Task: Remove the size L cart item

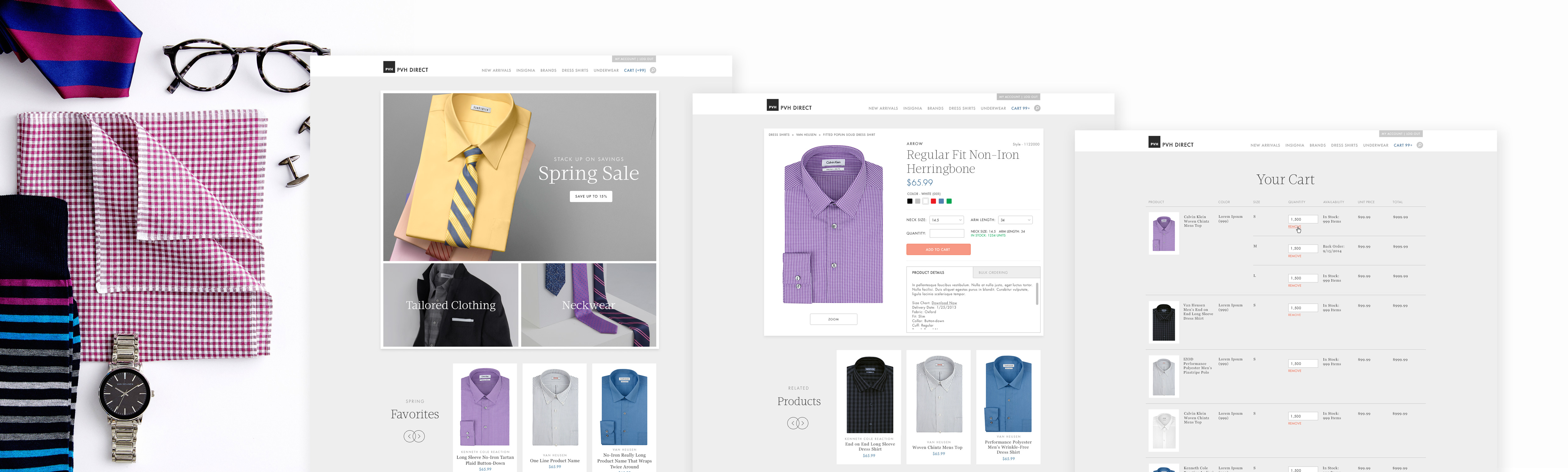Action: point(1295,286)
